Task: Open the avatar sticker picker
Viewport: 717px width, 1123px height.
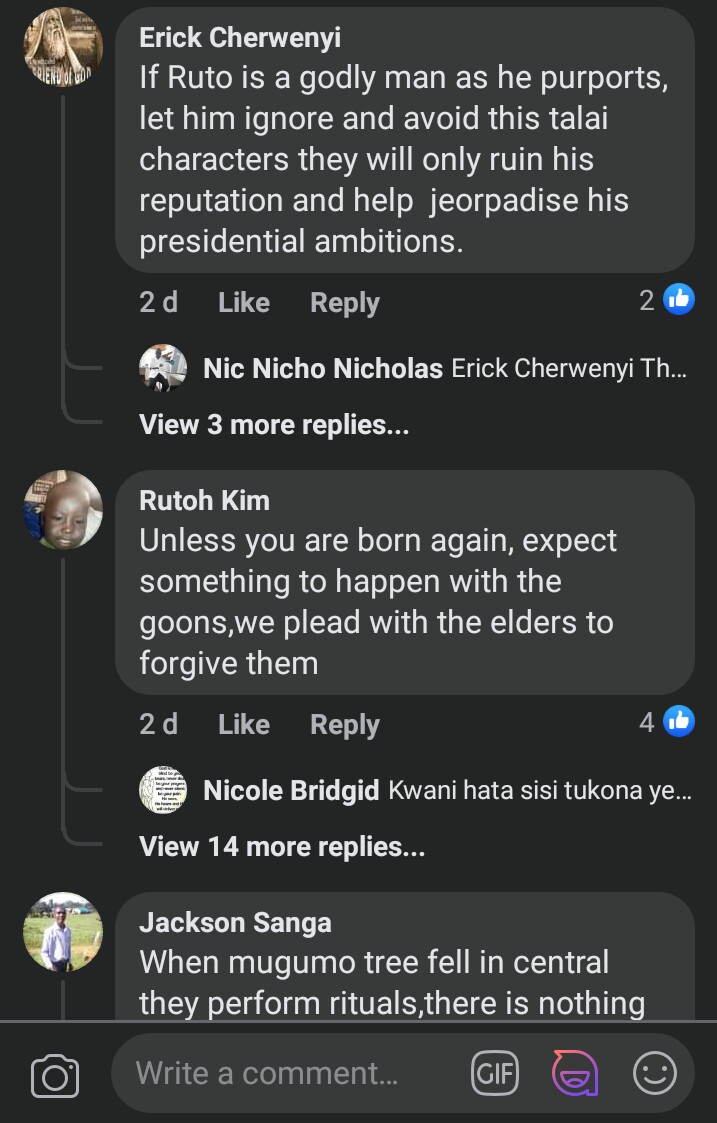Action: [575, 1074]
